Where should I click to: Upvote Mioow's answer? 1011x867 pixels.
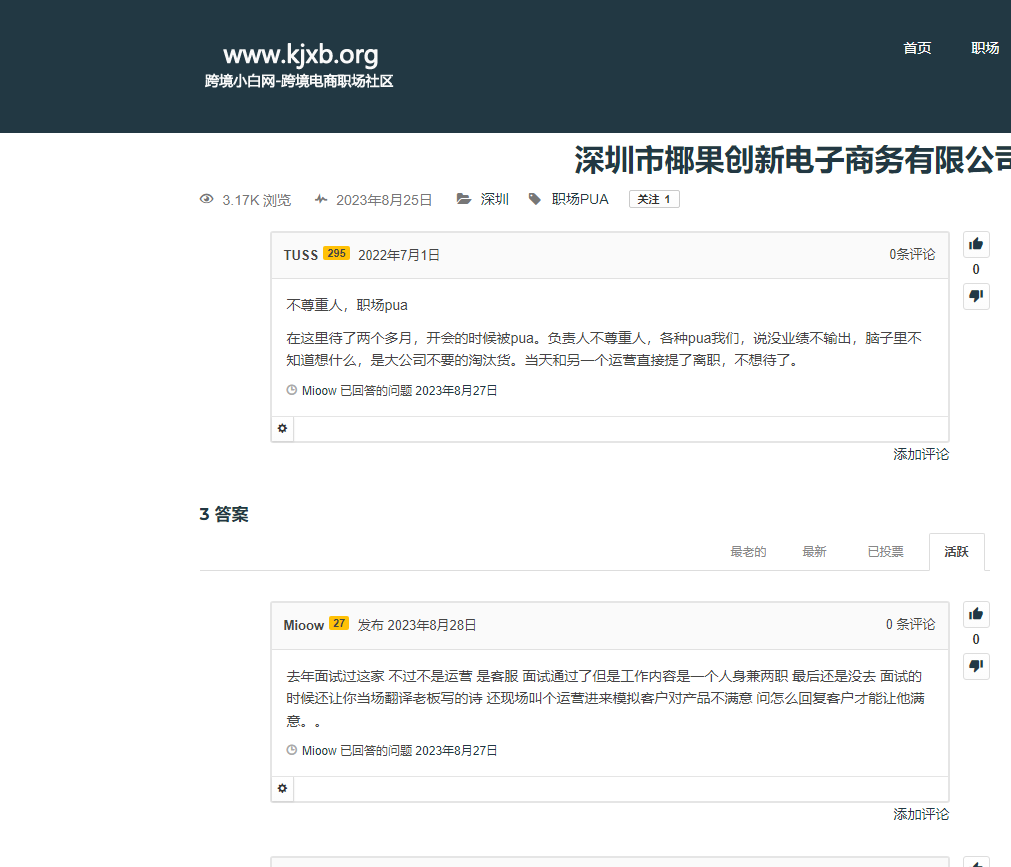(x=976, y=614)
